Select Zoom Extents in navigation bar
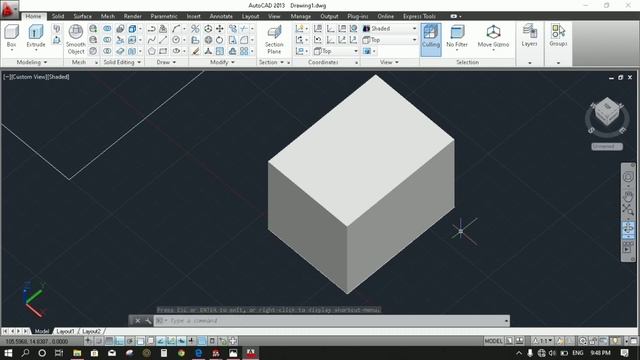Image resolution: width=640 pixels, height=360 pixels. point(628,209)
